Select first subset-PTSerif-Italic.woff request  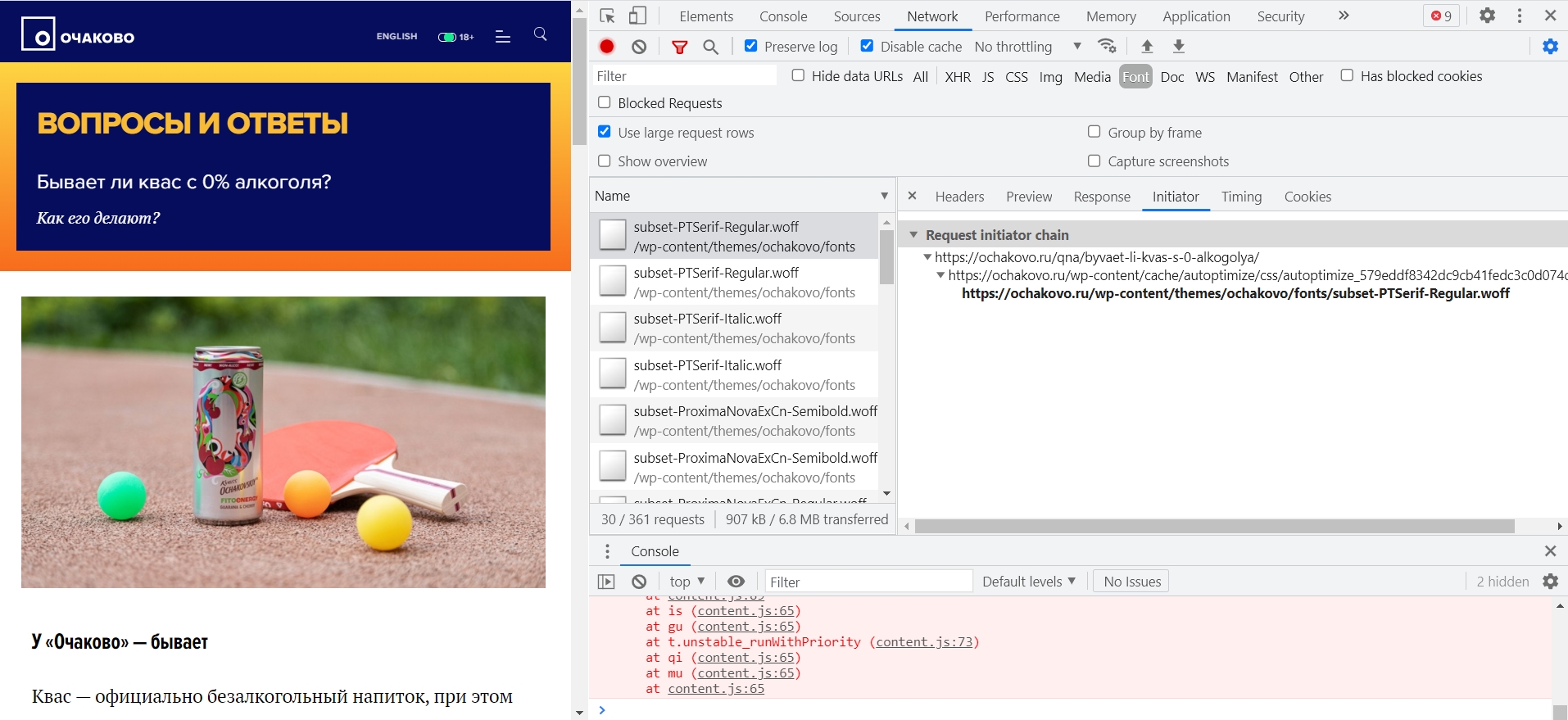pos(734,328)
